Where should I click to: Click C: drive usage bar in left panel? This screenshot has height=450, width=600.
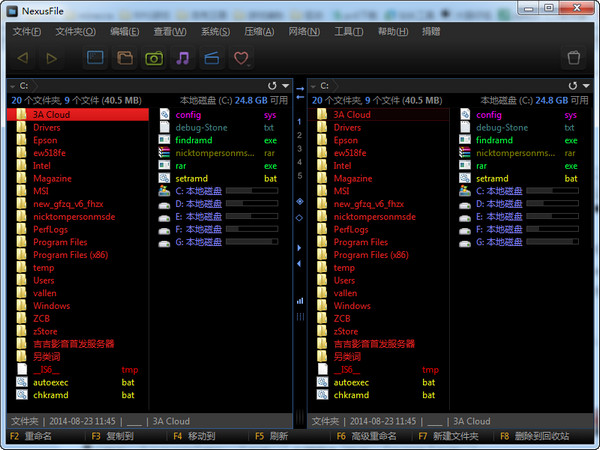click(x=252, y=189)
